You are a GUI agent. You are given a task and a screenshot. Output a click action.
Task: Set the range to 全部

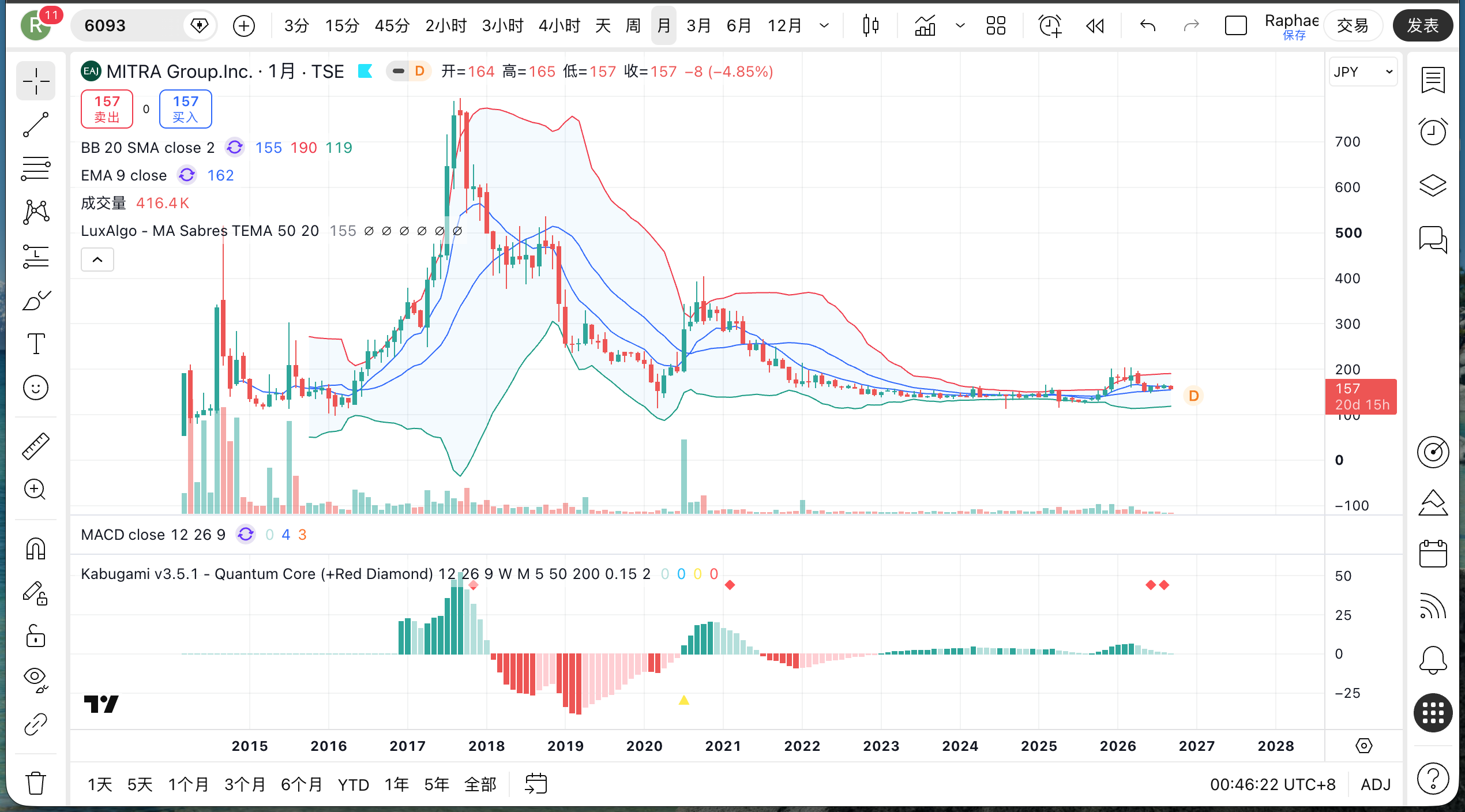click(480, 784)
